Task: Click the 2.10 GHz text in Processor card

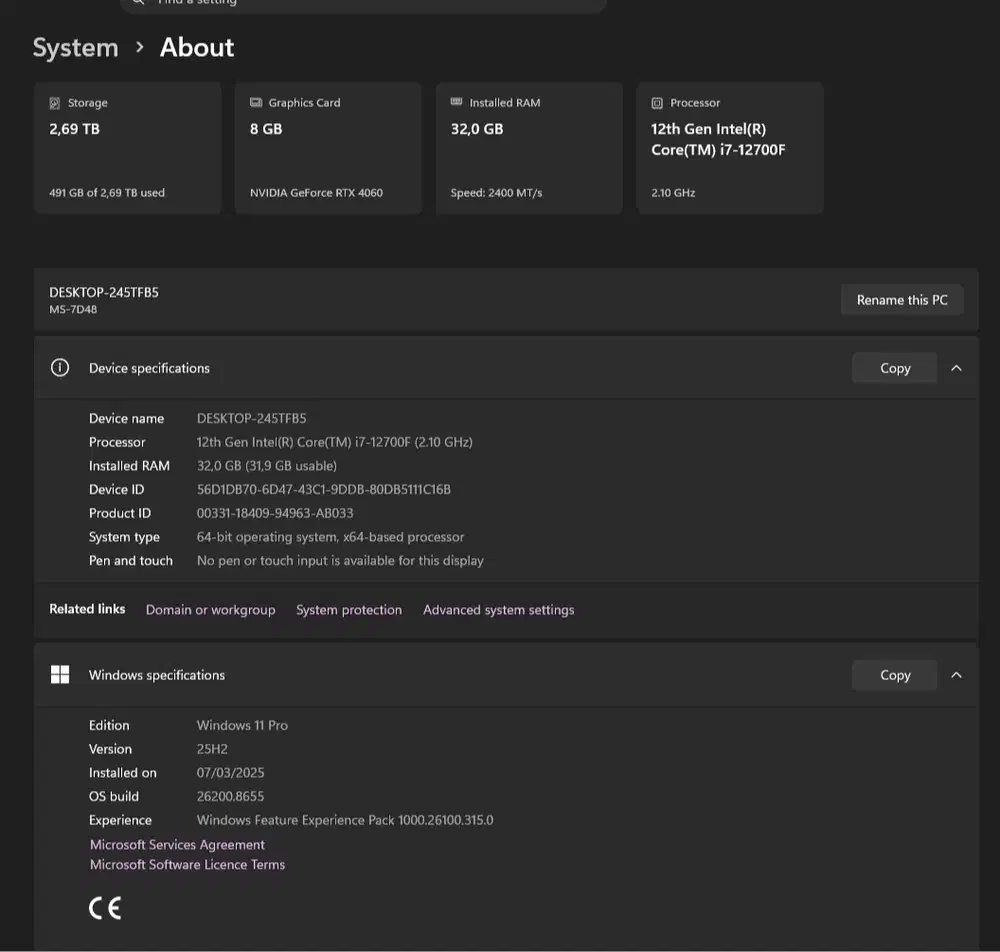Action: [673, 193]
